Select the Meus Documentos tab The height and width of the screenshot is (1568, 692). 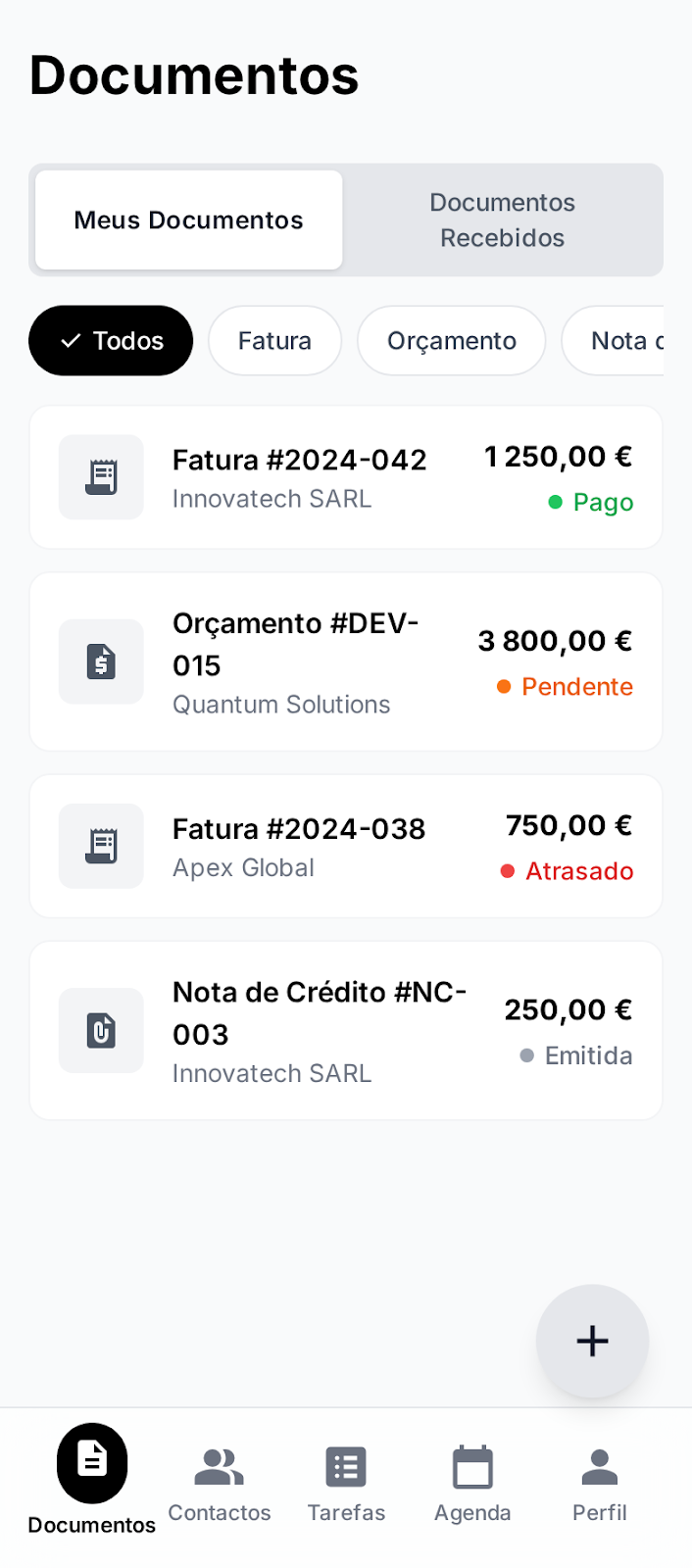[x=188, y=220]
